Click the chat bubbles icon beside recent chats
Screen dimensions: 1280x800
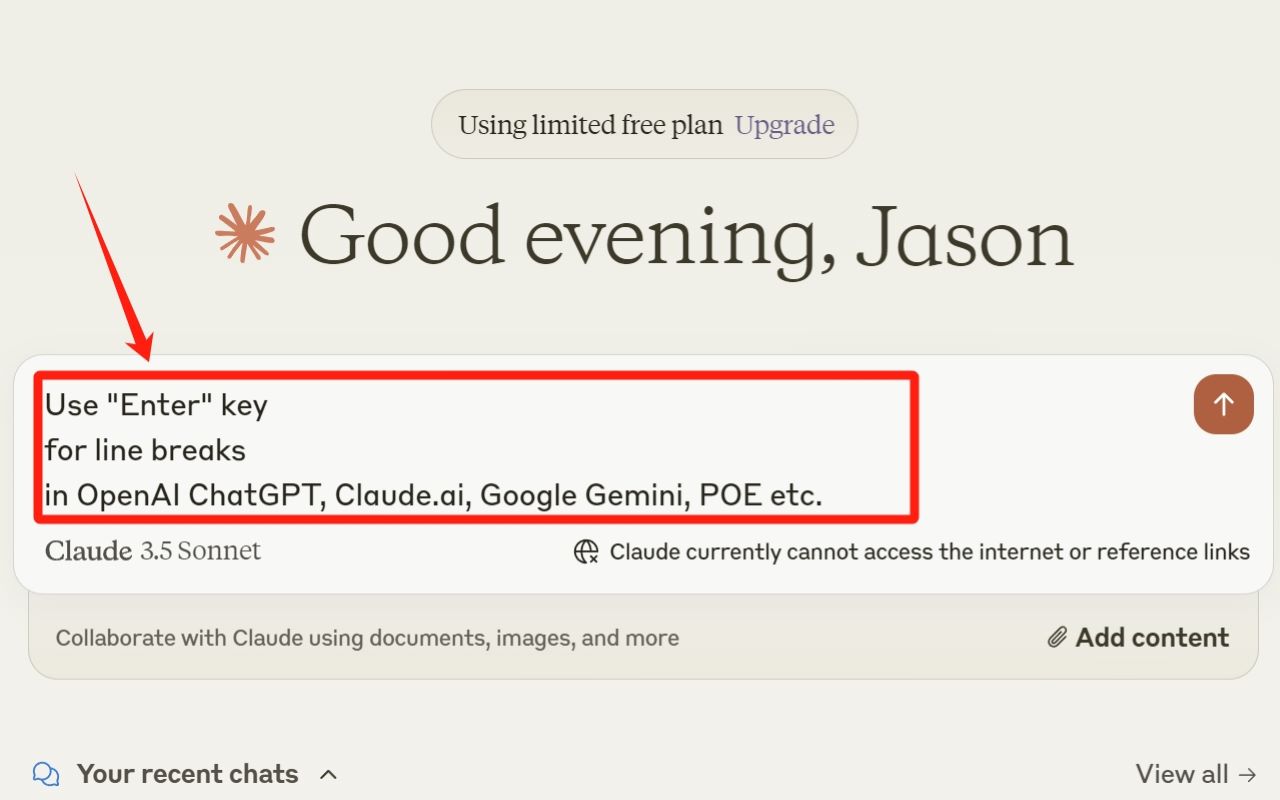46,774
